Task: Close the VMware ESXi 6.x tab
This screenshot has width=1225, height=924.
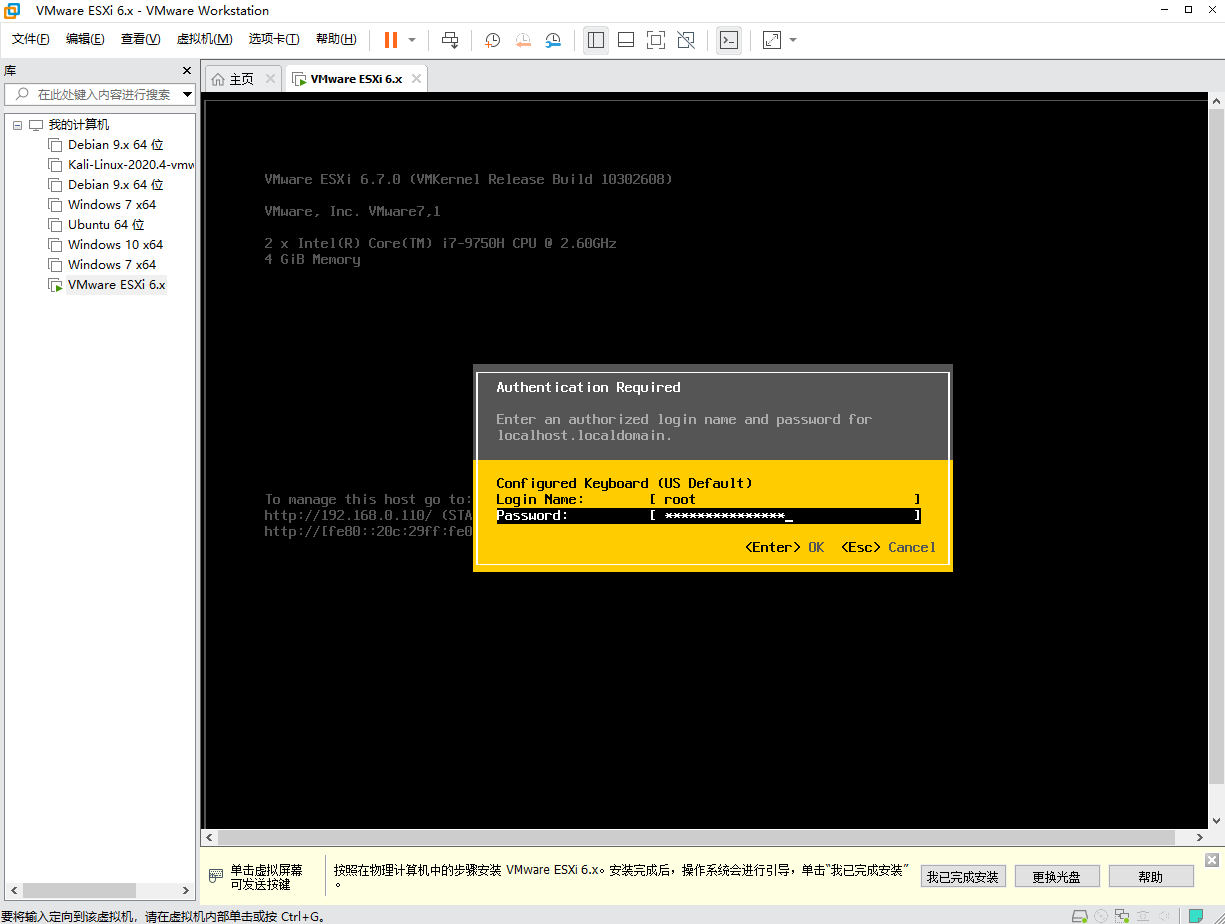Action: (x=417, y=79)
